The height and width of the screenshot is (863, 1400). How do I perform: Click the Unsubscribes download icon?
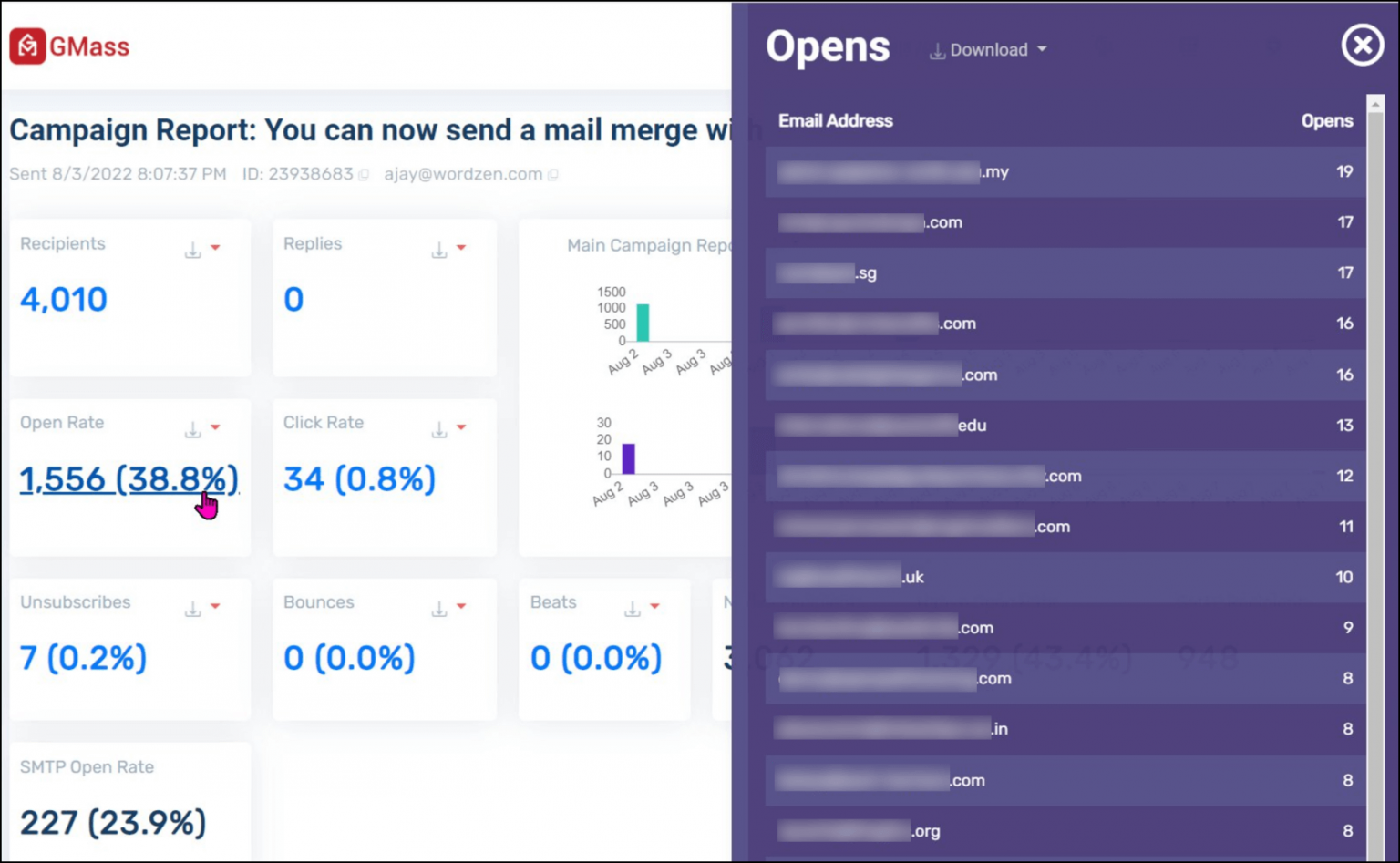coord(192,608)
